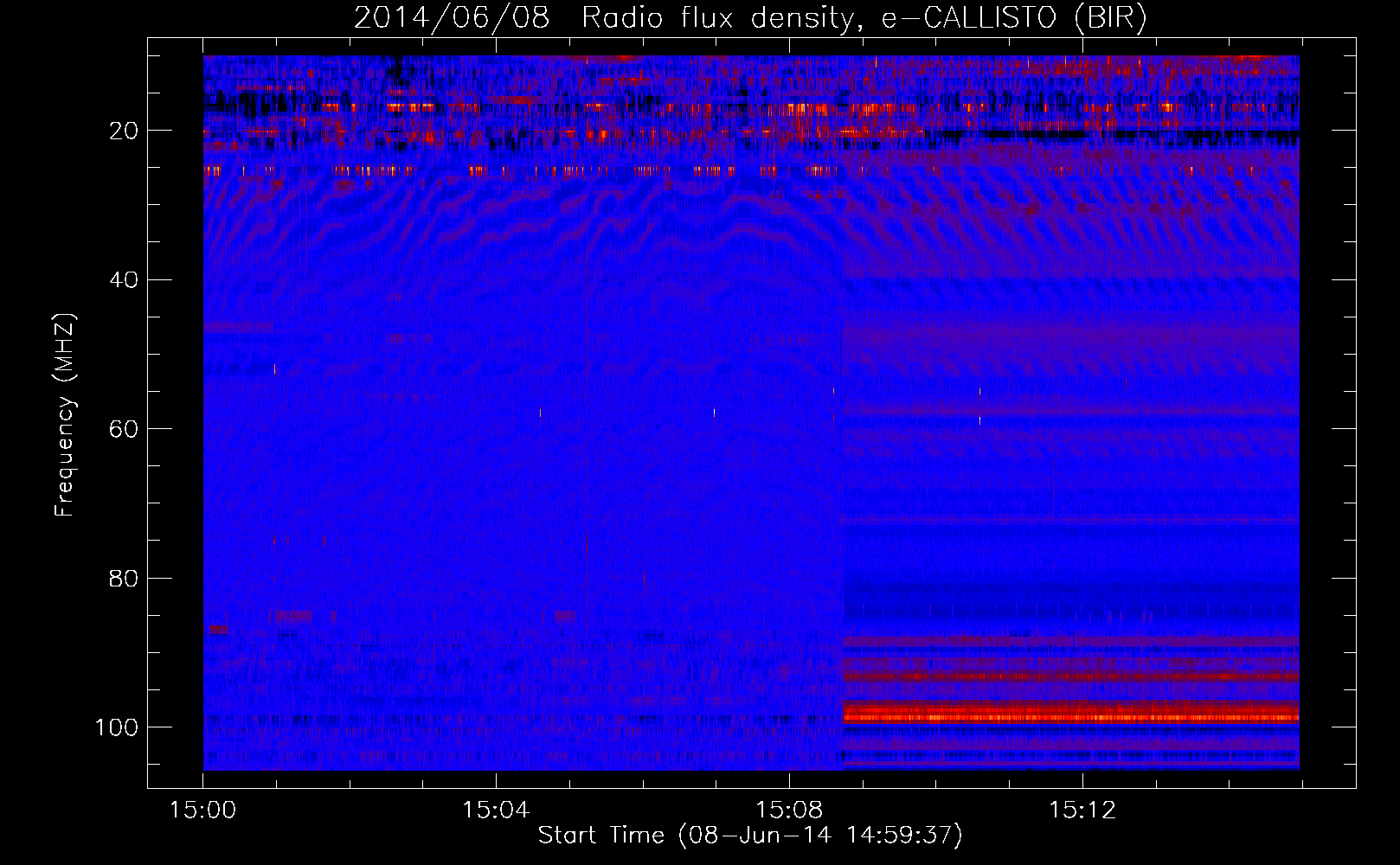The width and height of the screenshot is (1400, 865).
Task: Click the '100' frequency tick label
Action: (x=117, y=727)
